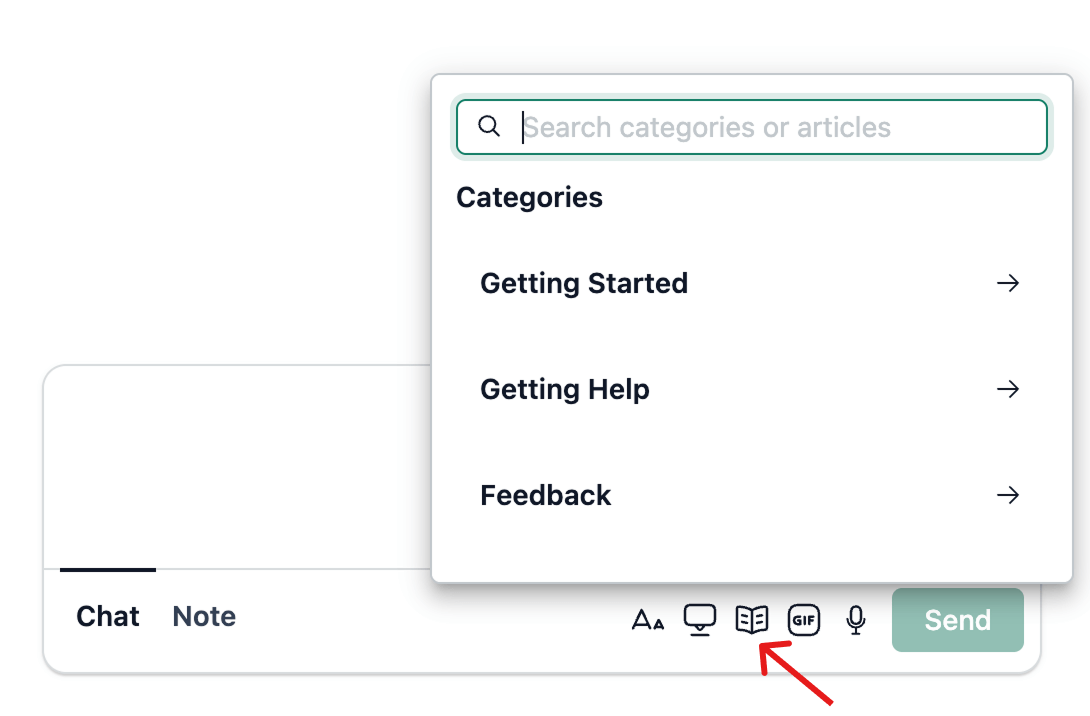Click the arrow next to Feedback

click(1008, 495)
